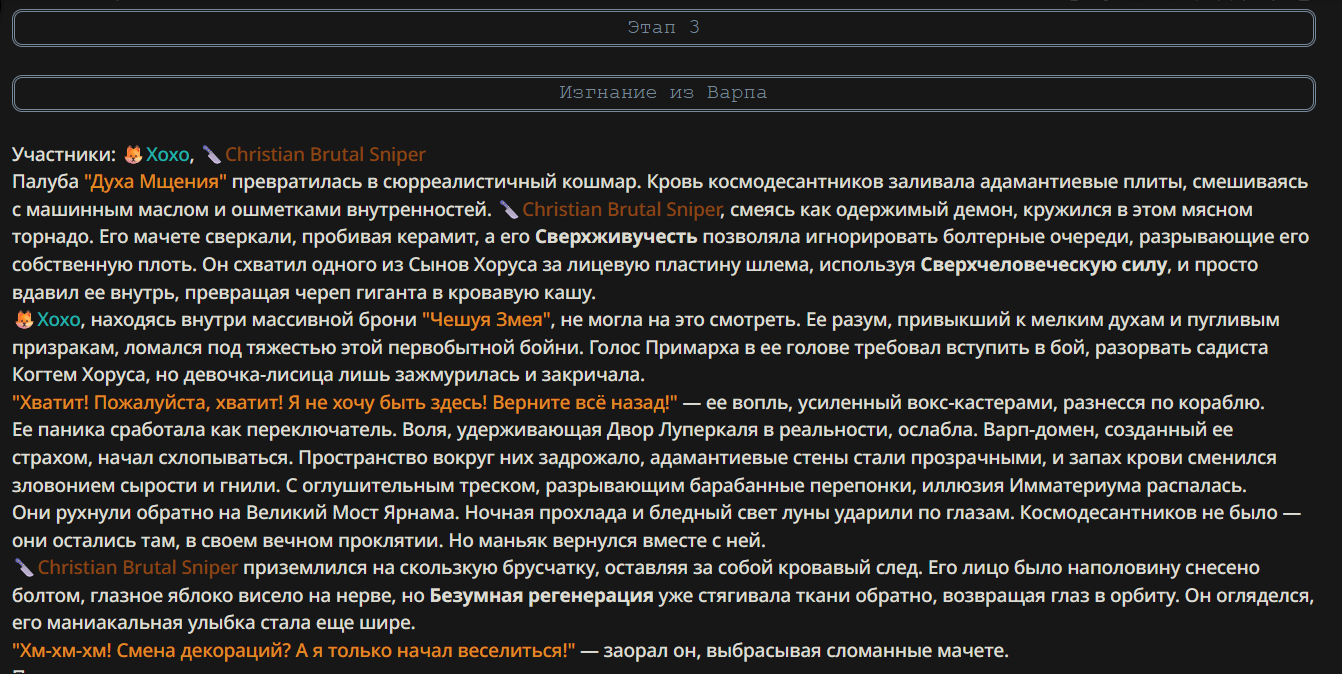Viewport: 1342px width, 674px height.
Task: Click the orange text "Чешуя Змея"
Action: point(488,320)
